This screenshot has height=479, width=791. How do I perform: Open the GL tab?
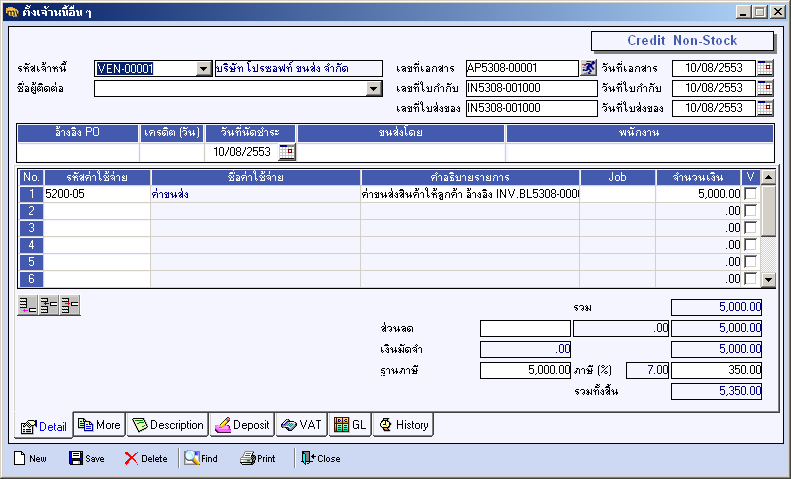click(350, 425)
